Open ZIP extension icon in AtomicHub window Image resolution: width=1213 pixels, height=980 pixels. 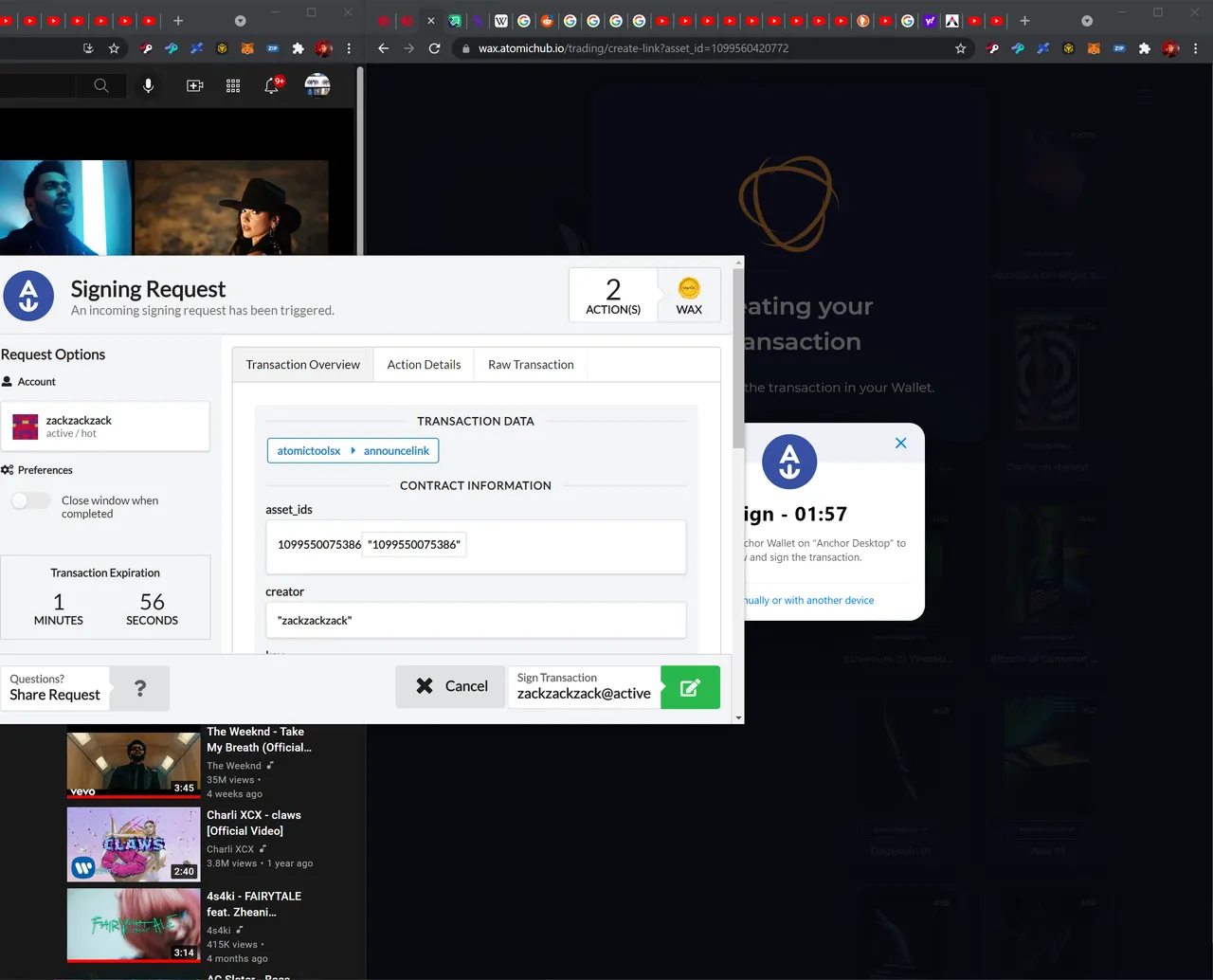pos(1119,48)
